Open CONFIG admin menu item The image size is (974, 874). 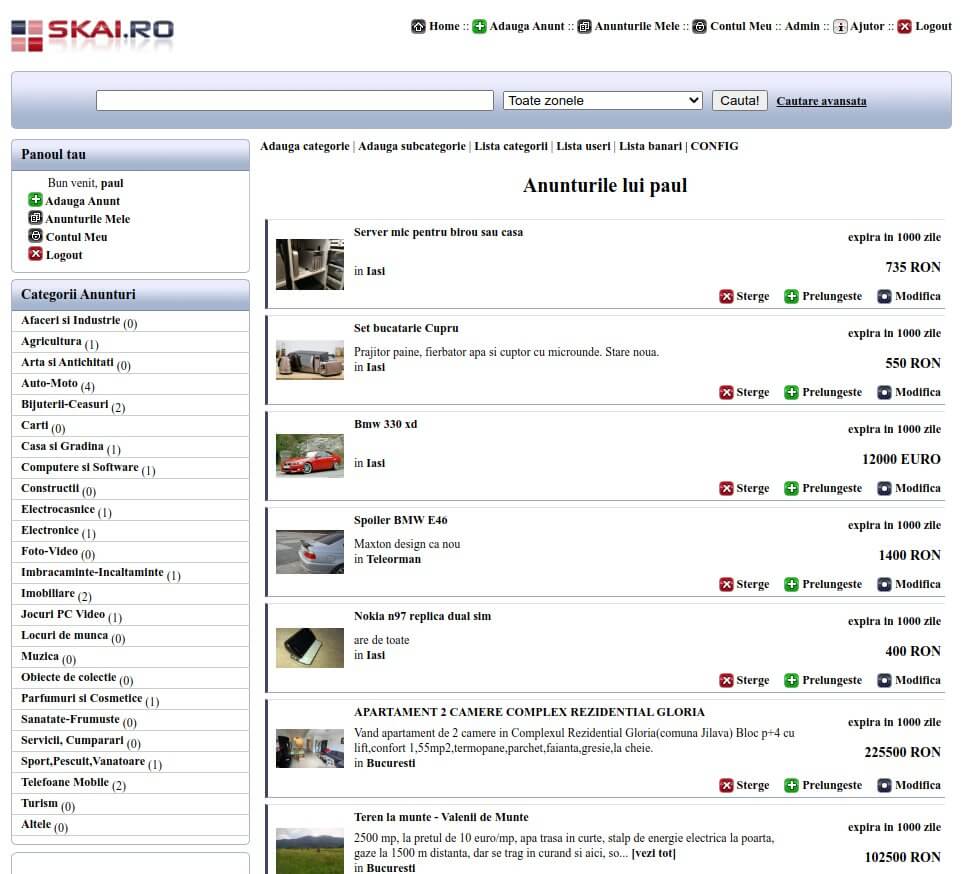[714, 146]
